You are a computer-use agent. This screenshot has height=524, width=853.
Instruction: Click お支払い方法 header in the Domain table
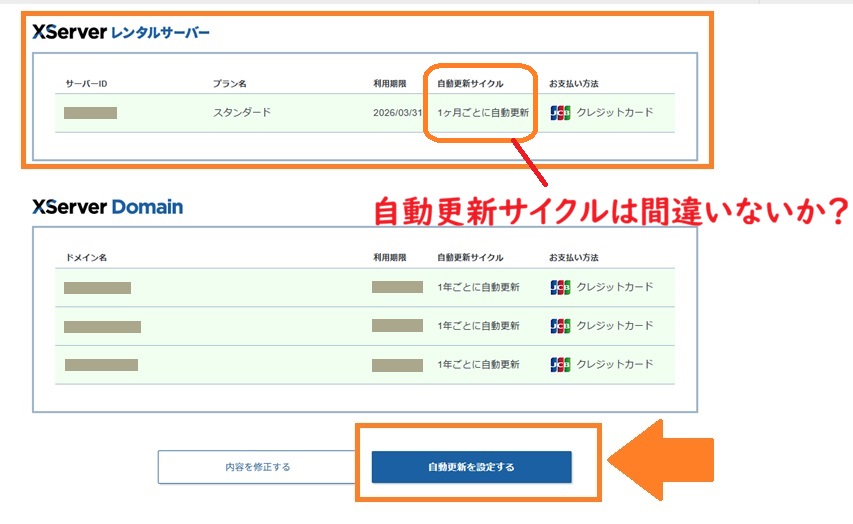point(573,258)
